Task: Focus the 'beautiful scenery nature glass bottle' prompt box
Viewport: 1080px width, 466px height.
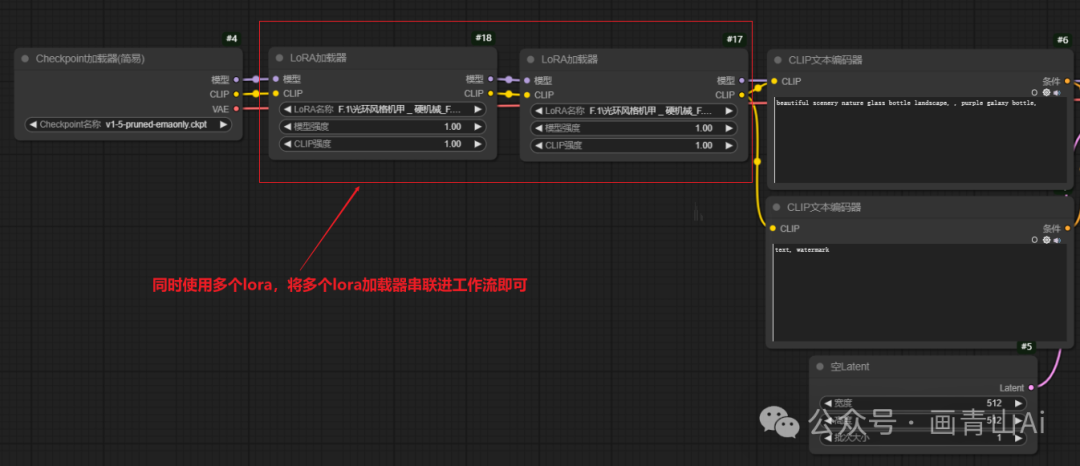Action: (x=920, y=140)
